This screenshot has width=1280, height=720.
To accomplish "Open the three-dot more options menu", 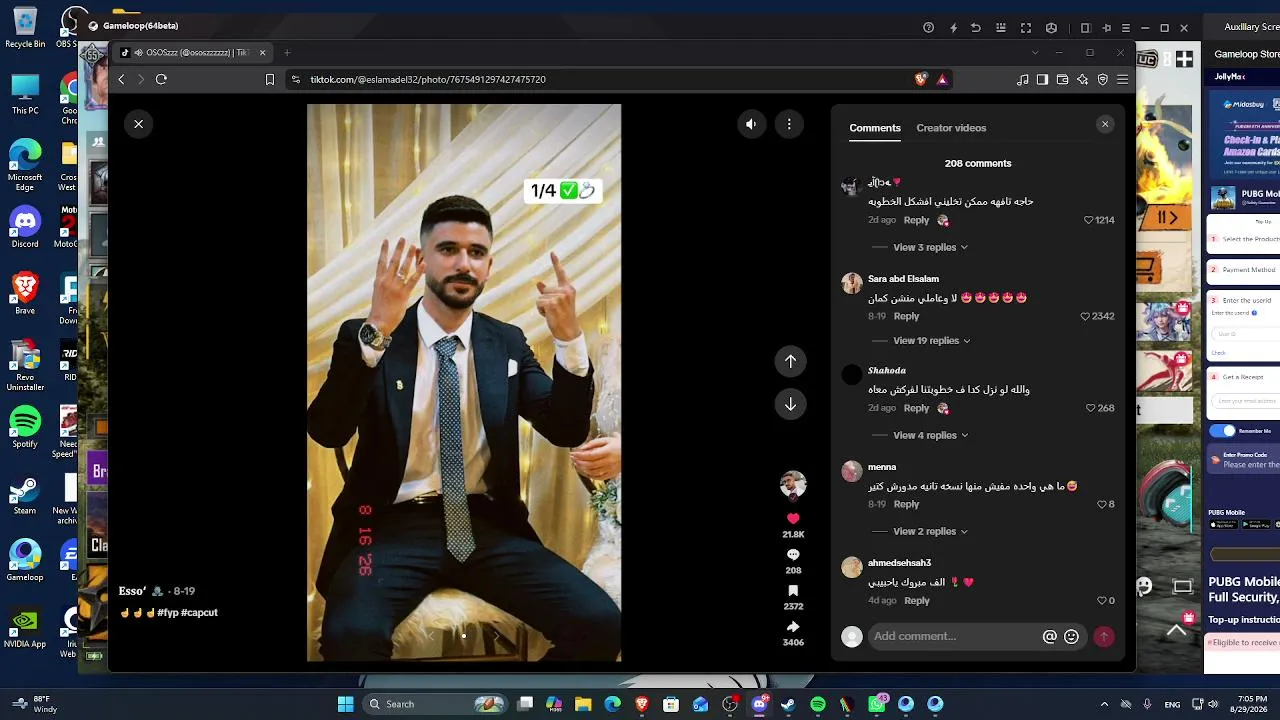I will click(789, 124).
